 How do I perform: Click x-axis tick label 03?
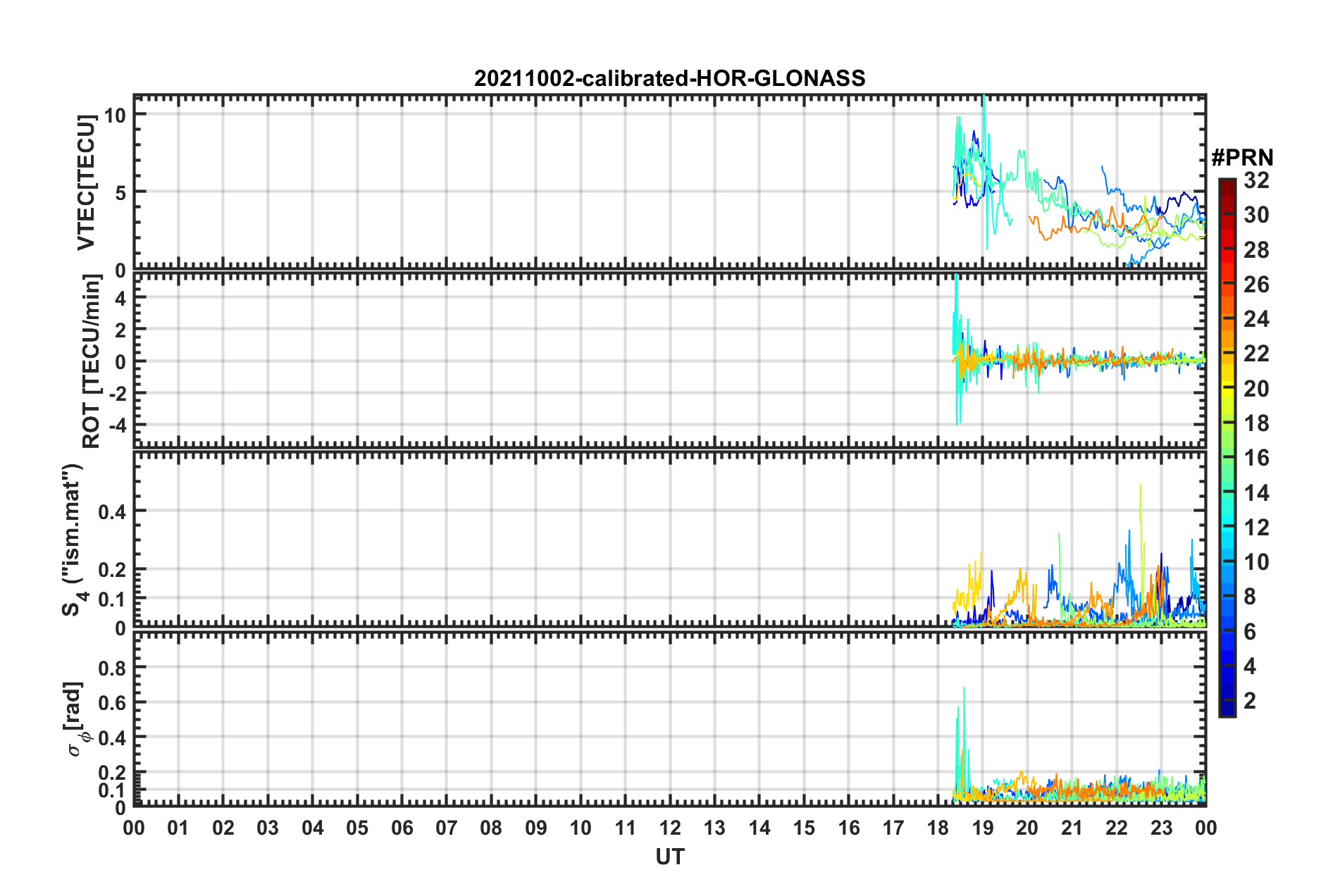268,828
